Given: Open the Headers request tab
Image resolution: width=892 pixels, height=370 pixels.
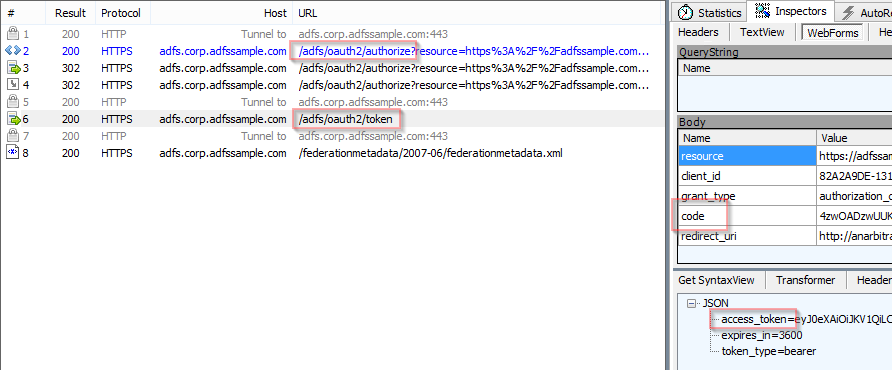Looking at the screenshot, I should pyautogui.click(x=698, y=32).
